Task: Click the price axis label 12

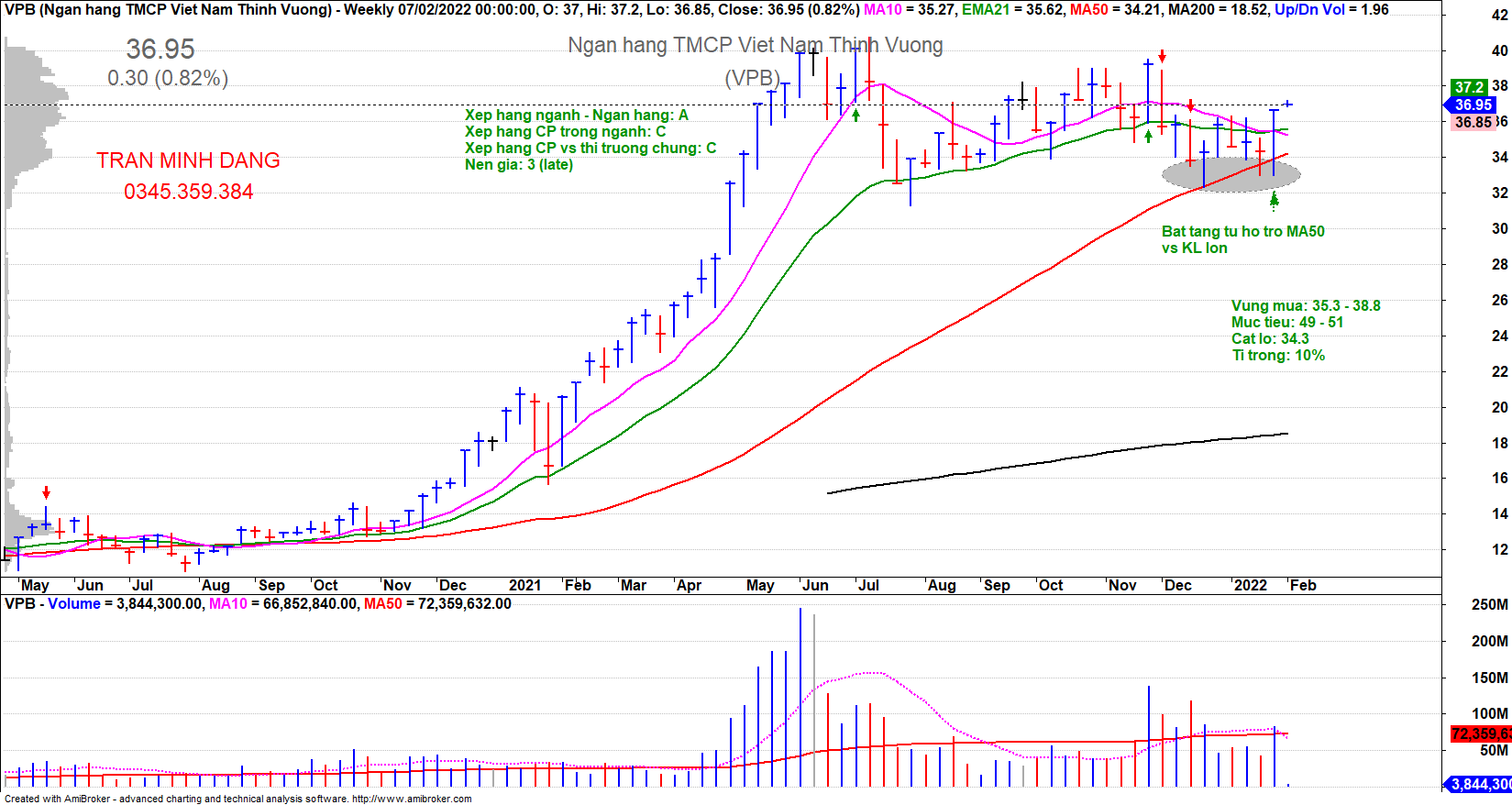Action: click(x=1500, y=549)
